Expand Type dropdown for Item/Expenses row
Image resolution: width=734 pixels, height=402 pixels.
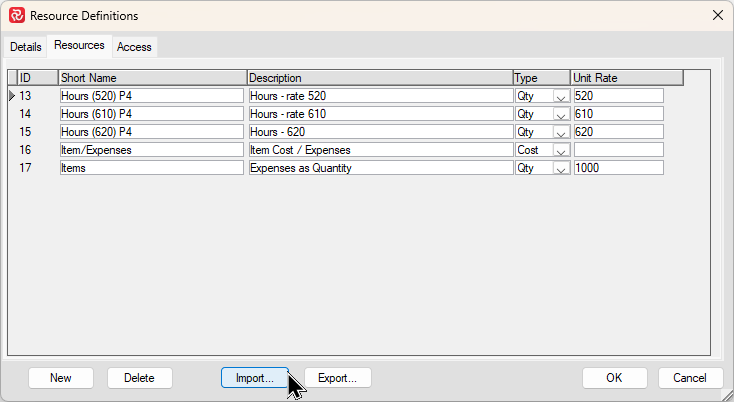[560, 150]
